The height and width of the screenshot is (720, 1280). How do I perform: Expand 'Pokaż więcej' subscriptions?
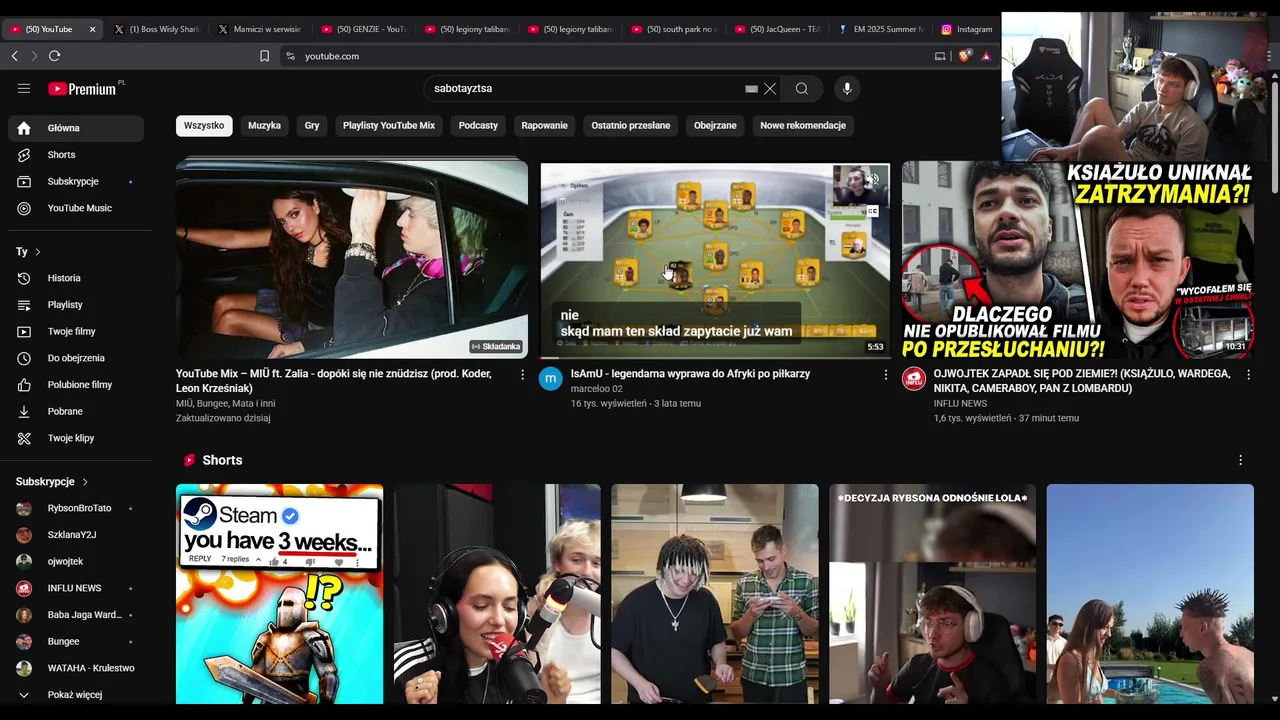[x=76, y=694]
